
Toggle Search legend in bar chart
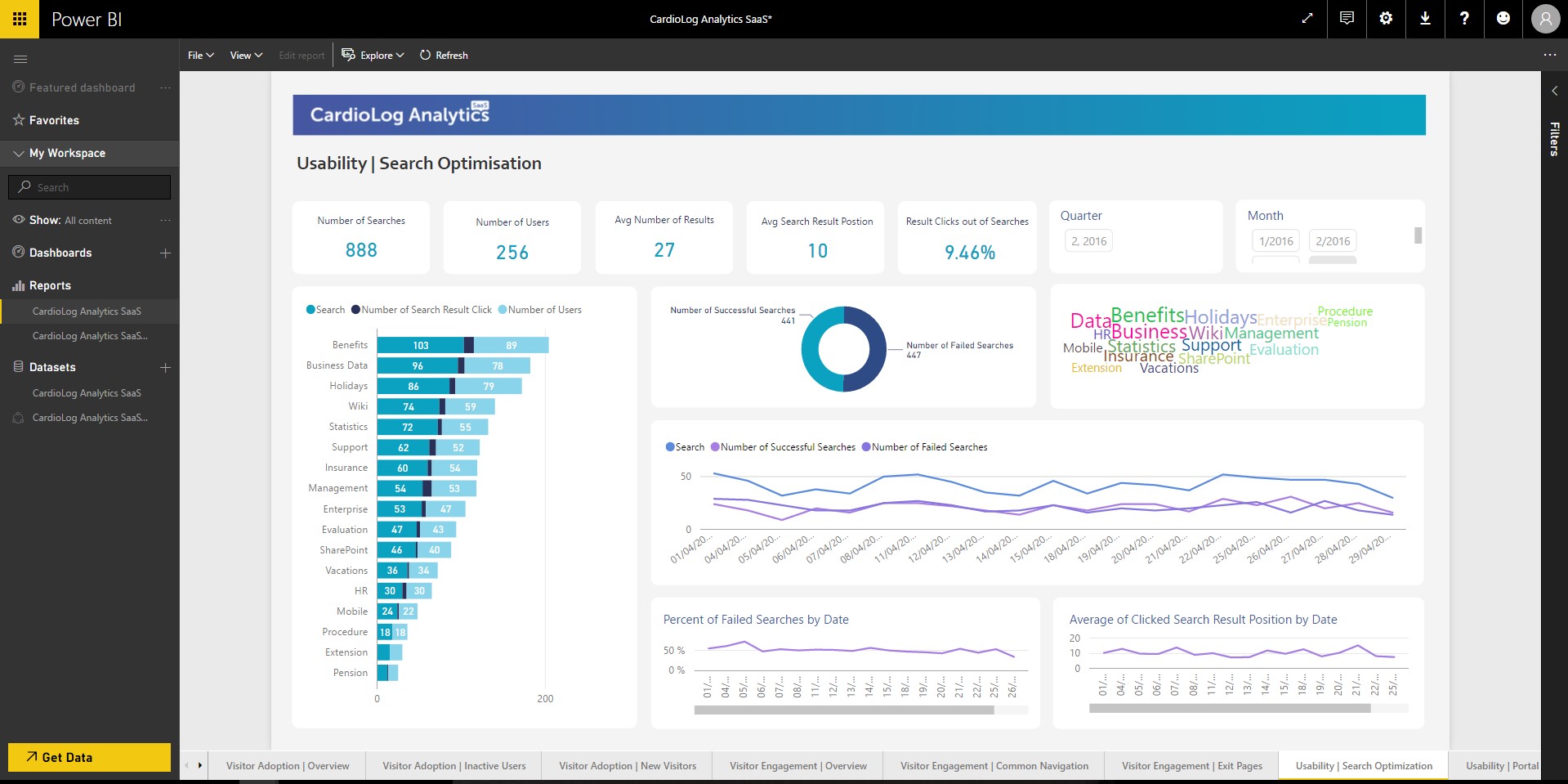point(325,310)
